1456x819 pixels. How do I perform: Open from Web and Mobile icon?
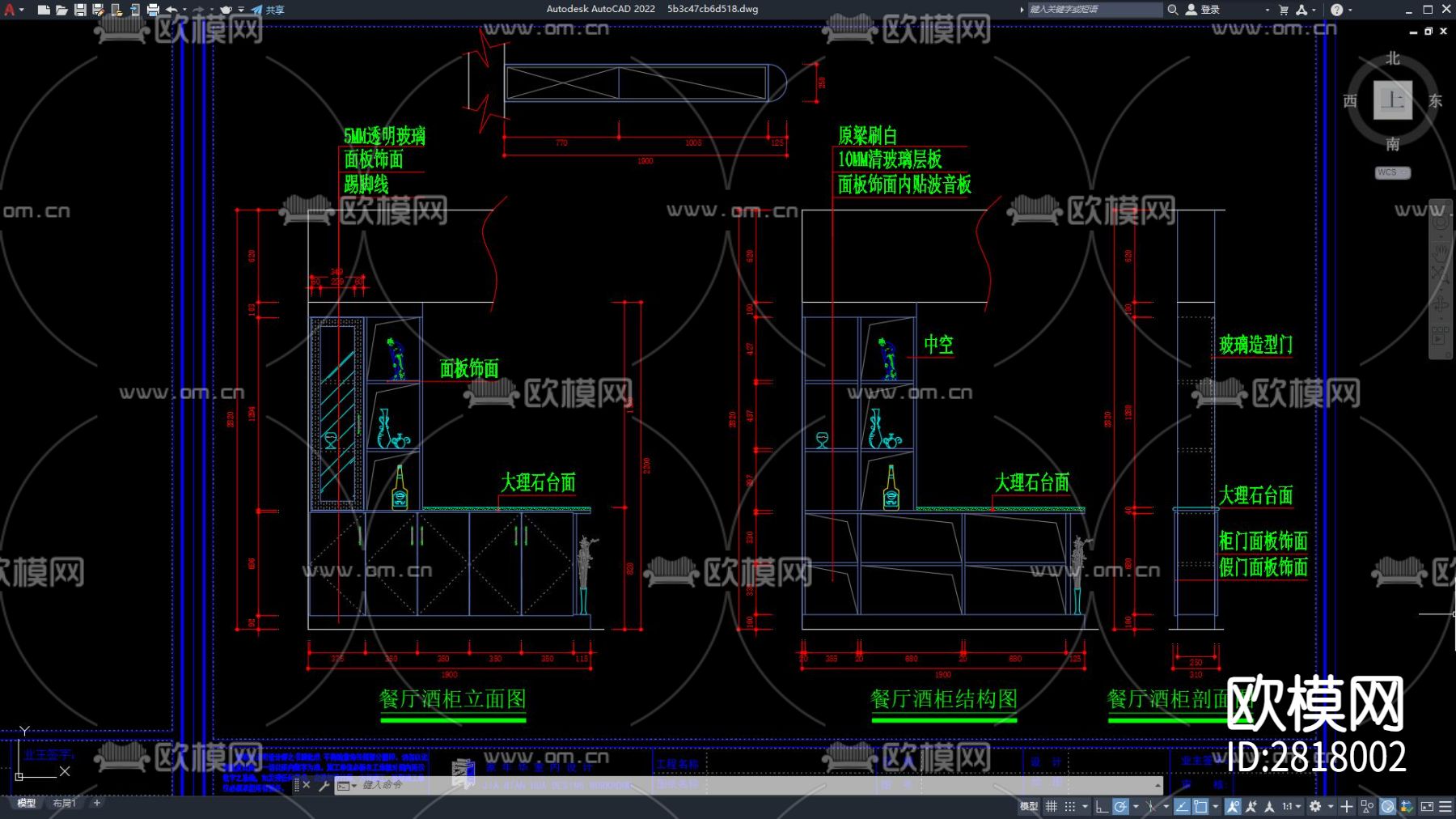click(116, 10)
